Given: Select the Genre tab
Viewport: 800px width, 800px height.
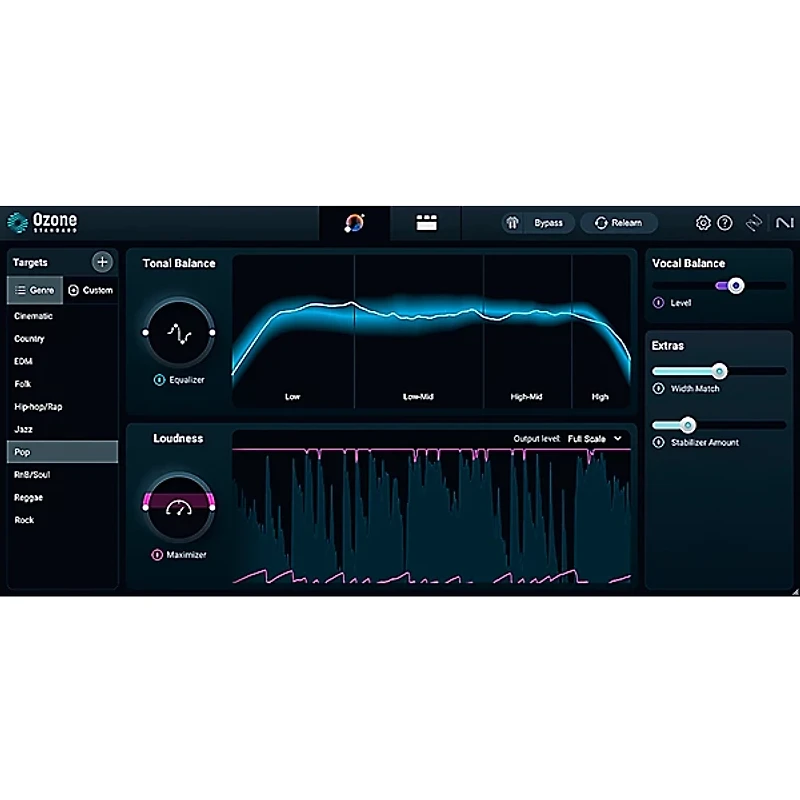Looking at the screenshot, I should 40,290.
